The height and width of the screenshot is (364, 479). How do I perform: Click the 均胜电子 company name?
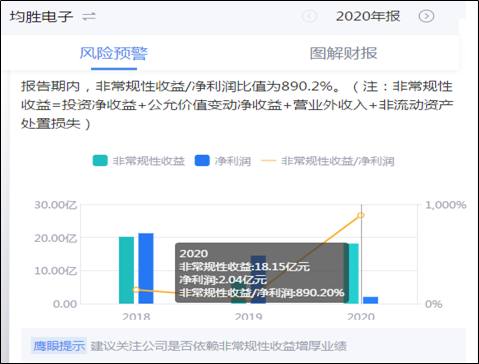[41, 16]
